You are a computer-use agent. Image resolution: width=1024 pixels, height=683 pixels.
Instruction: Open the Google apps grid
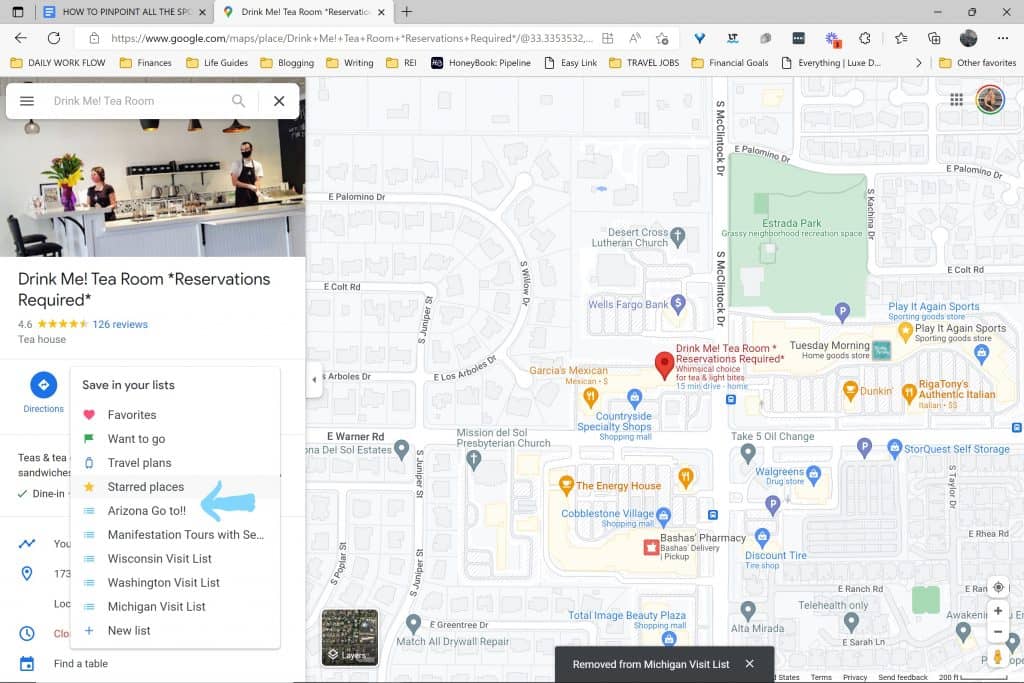tap(956, 99)
